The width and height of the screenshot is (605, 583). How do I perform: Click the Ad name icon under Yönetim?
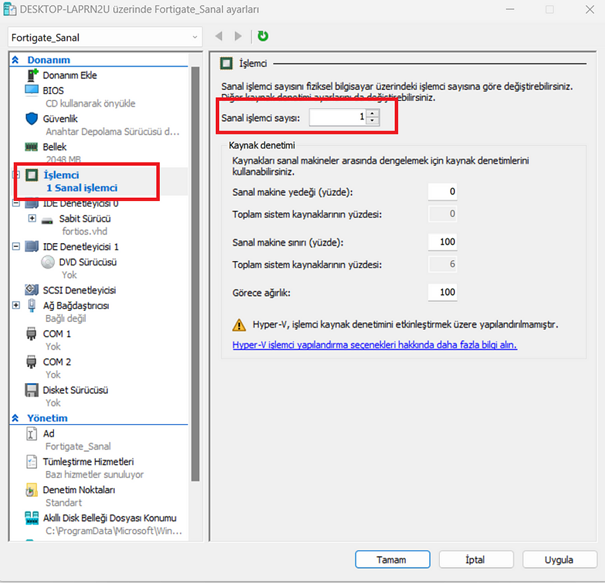point(32,434)
